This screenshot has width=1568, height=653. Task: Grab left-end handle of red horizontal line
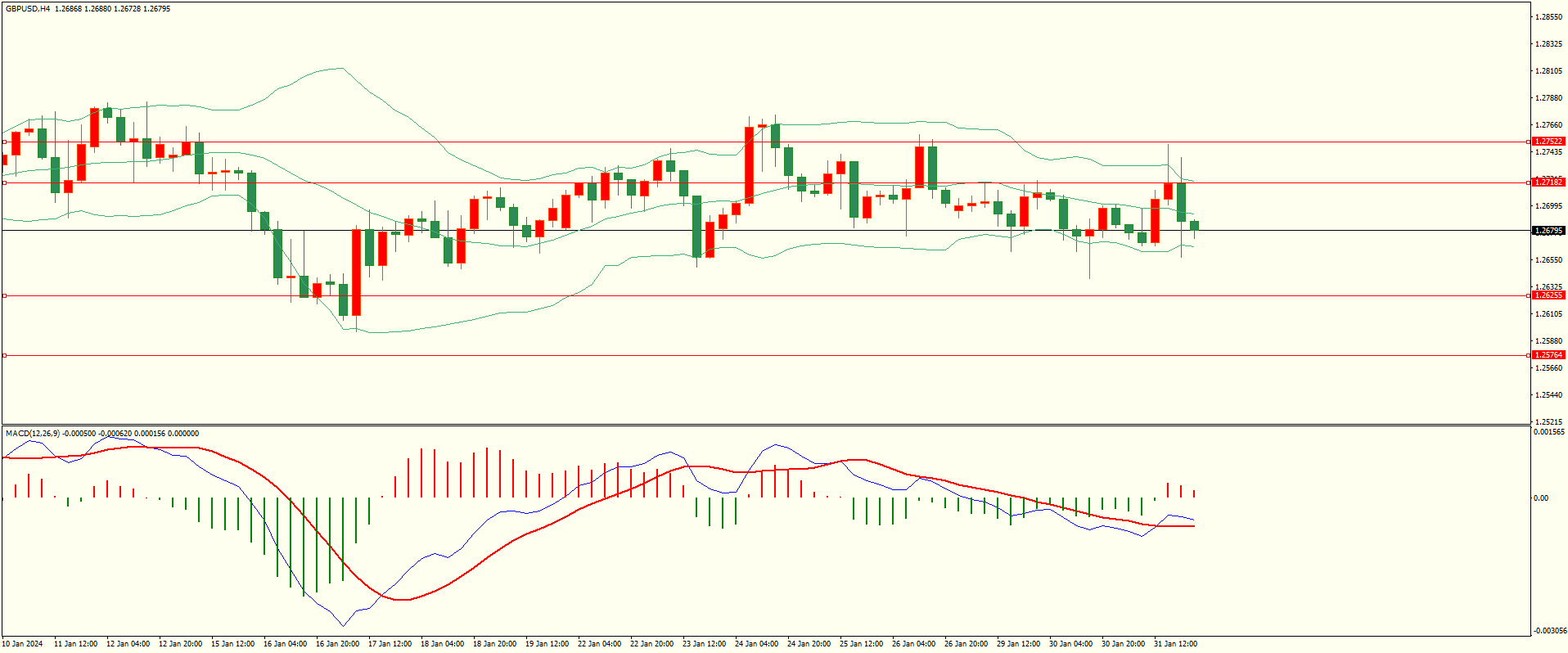4,355
